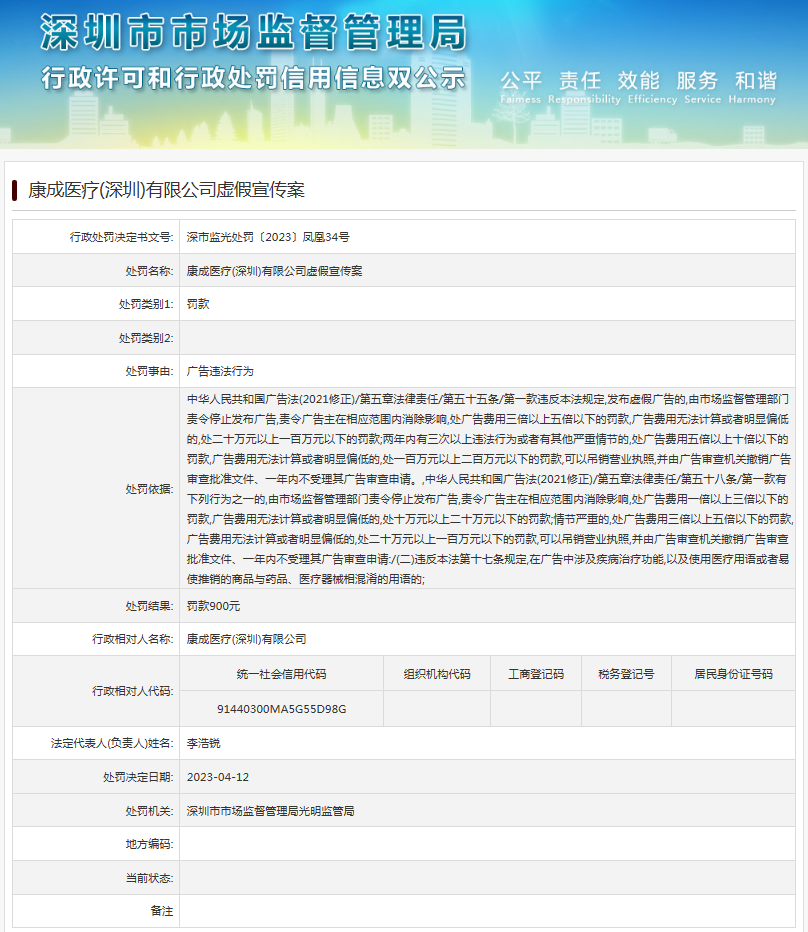Click the 处罚事由 label

(149, 371)
